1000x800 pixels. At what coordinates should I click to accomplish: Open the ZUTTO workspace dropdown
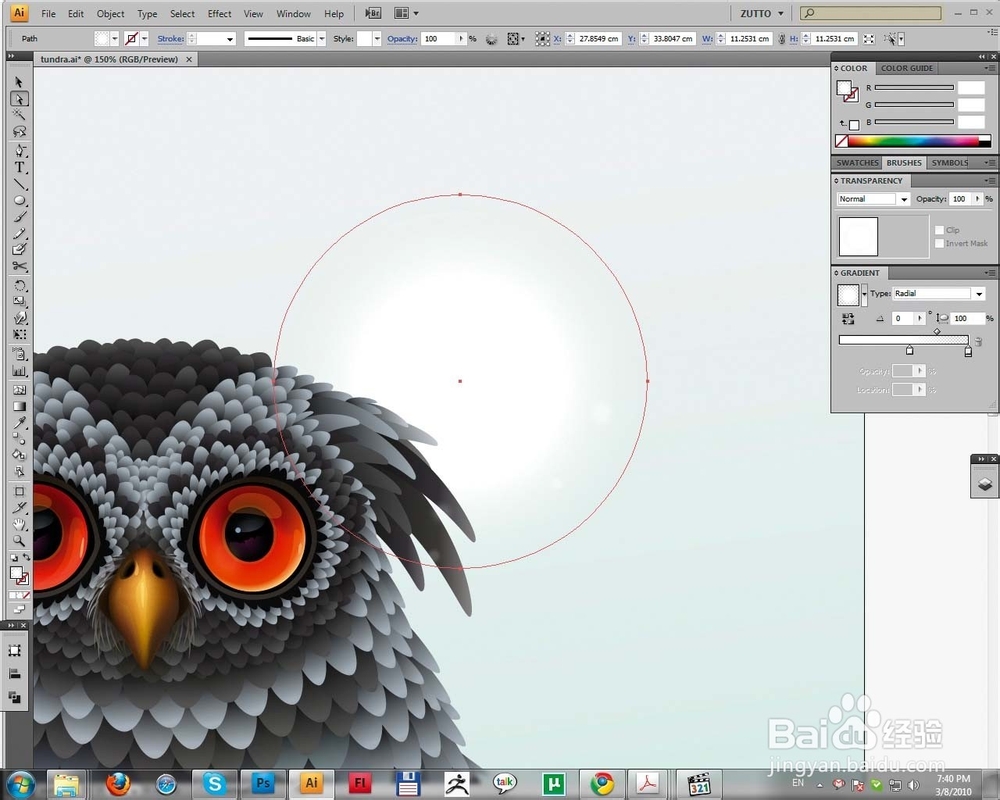pos(761,13)
